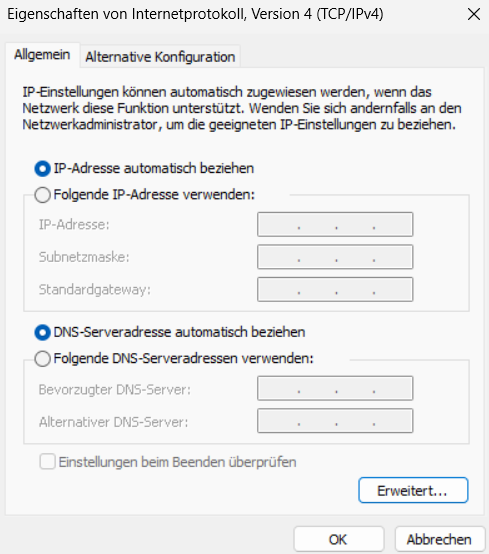This screenshot has height=554, width=489.
Task: Choose 'Folgende IP-Adresse verwenden' option
Action: pyautogui.click(x=42, y=195)
